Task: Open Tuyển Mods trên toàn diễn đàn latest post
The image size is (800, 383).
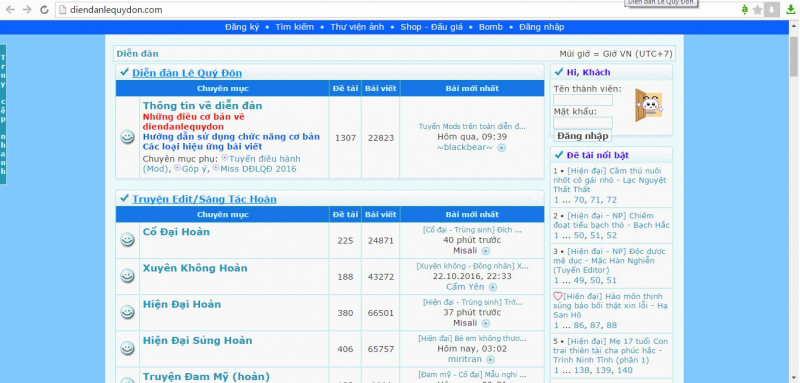Action: [x=472, y=126]
